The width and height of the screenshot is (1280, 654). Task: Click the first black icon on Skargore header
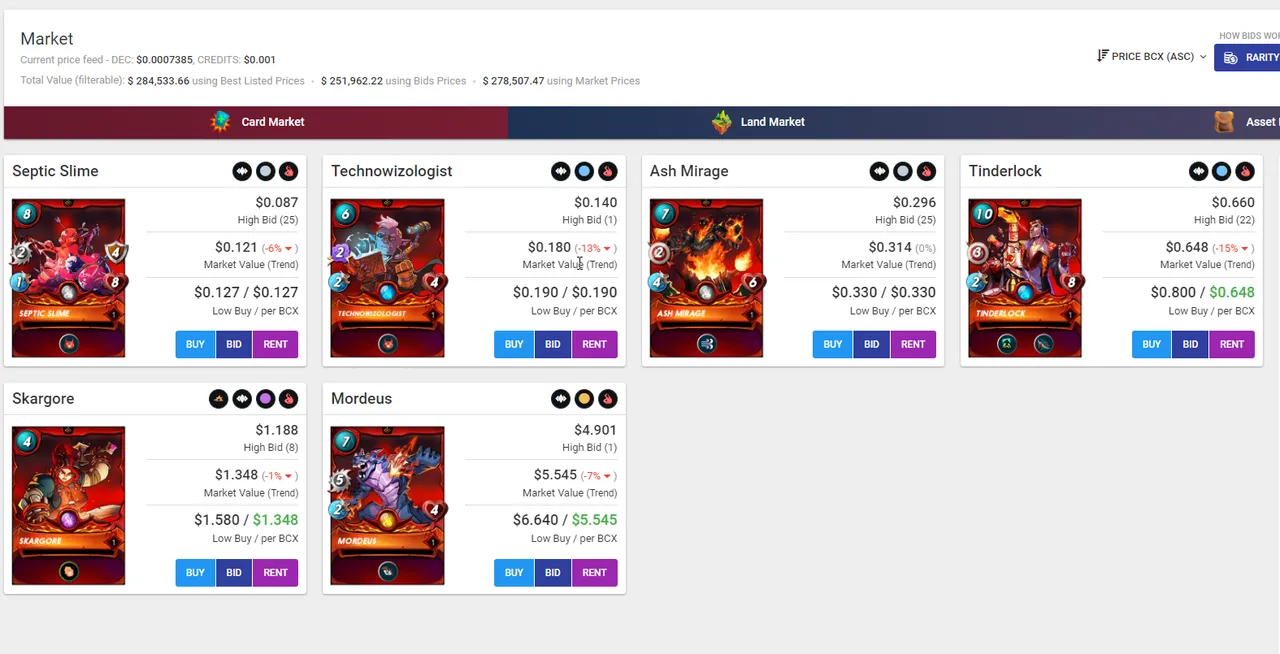218,399
